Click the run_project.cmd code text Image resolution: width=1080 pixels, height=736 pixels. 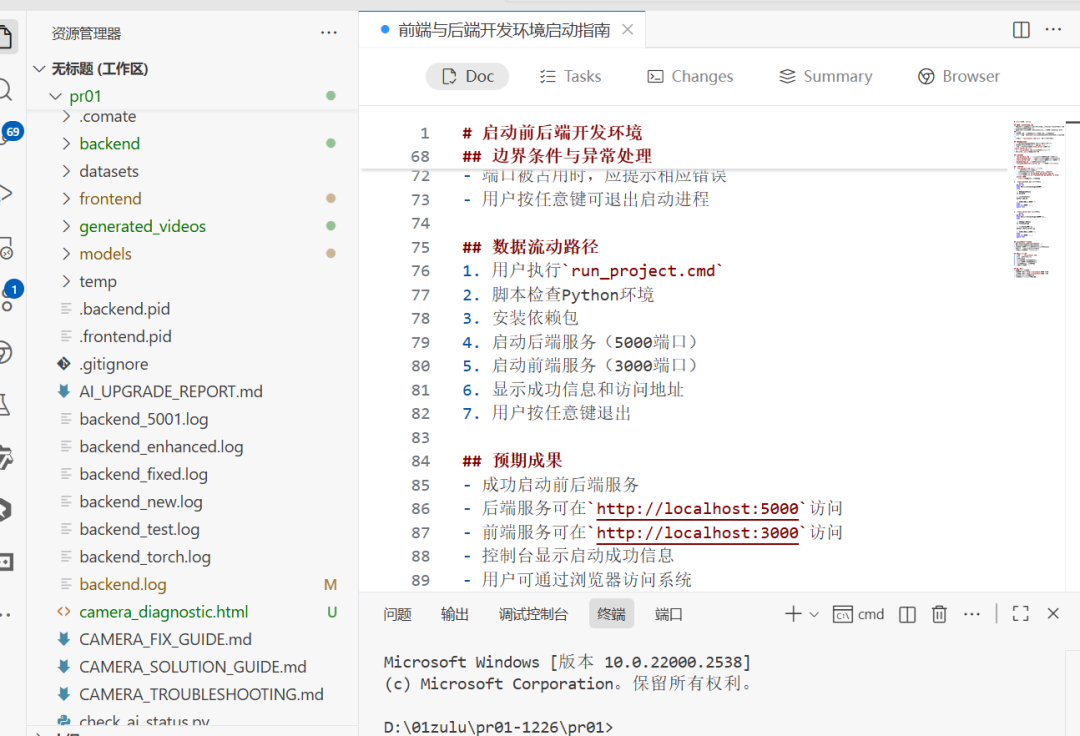pos(643,271)
